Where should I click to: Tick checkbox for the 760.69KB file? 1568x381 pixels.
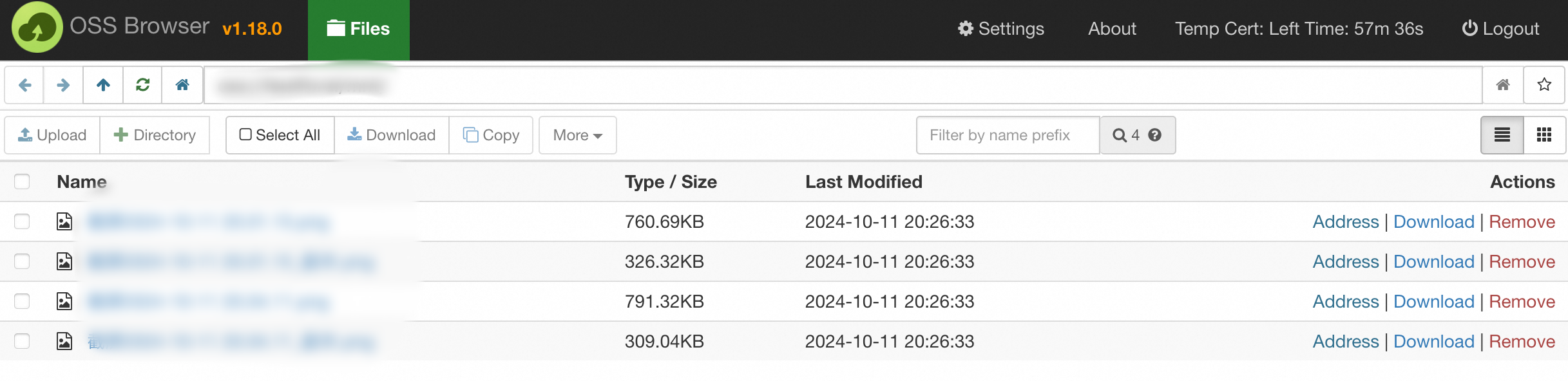pos(22,221)
